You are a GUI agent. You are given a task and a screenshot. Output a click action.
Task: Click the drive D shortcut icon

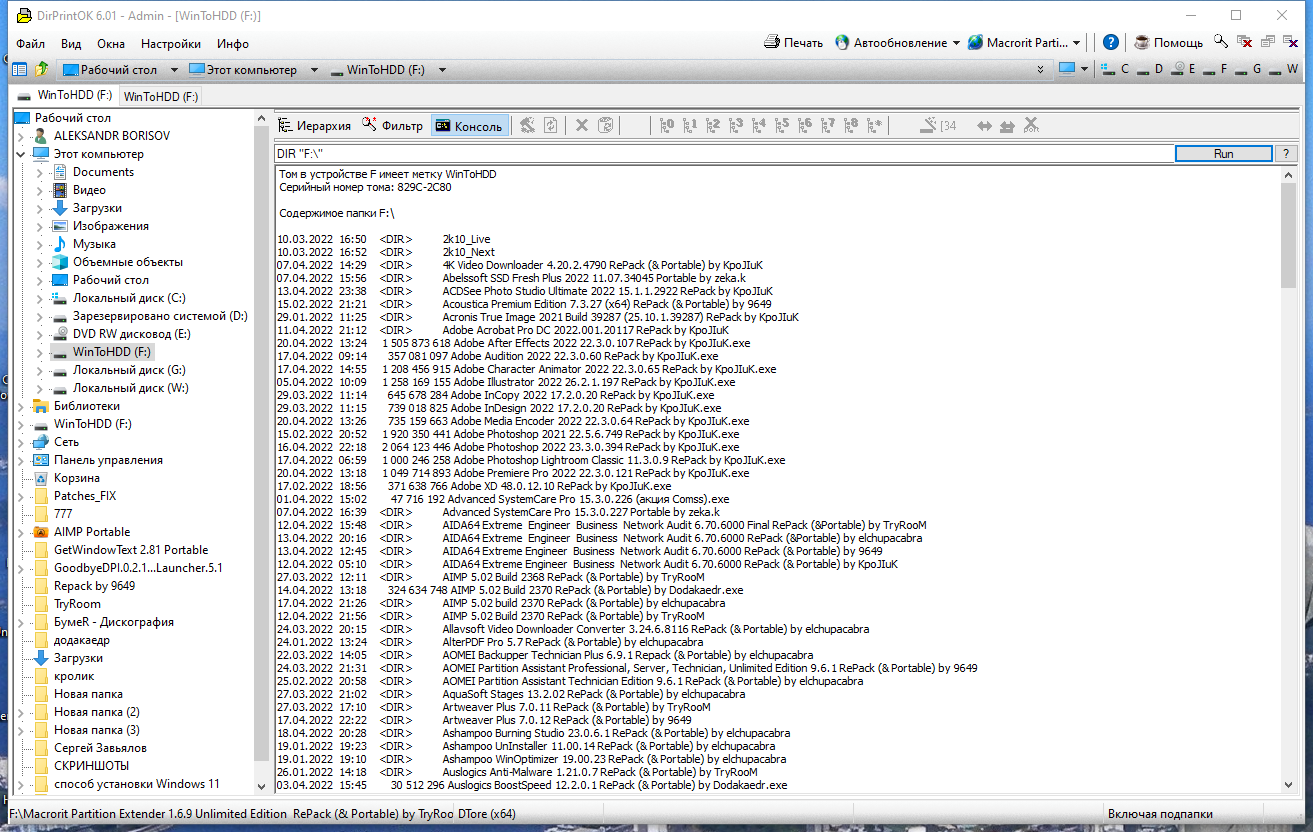pyautogui.click(x=1150, y=70)
